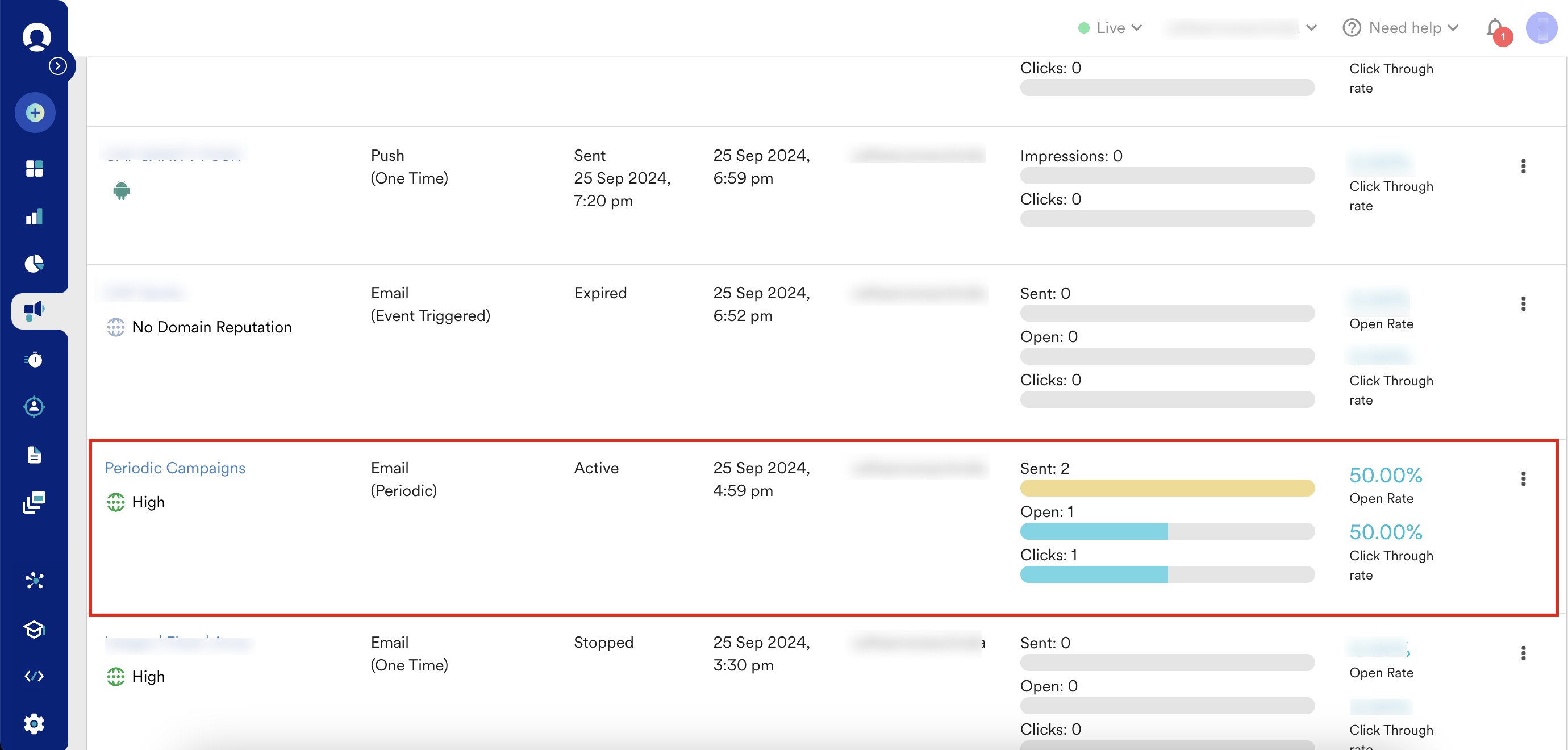
Task: Open the settings gear icon
Action: coord(35,723)
